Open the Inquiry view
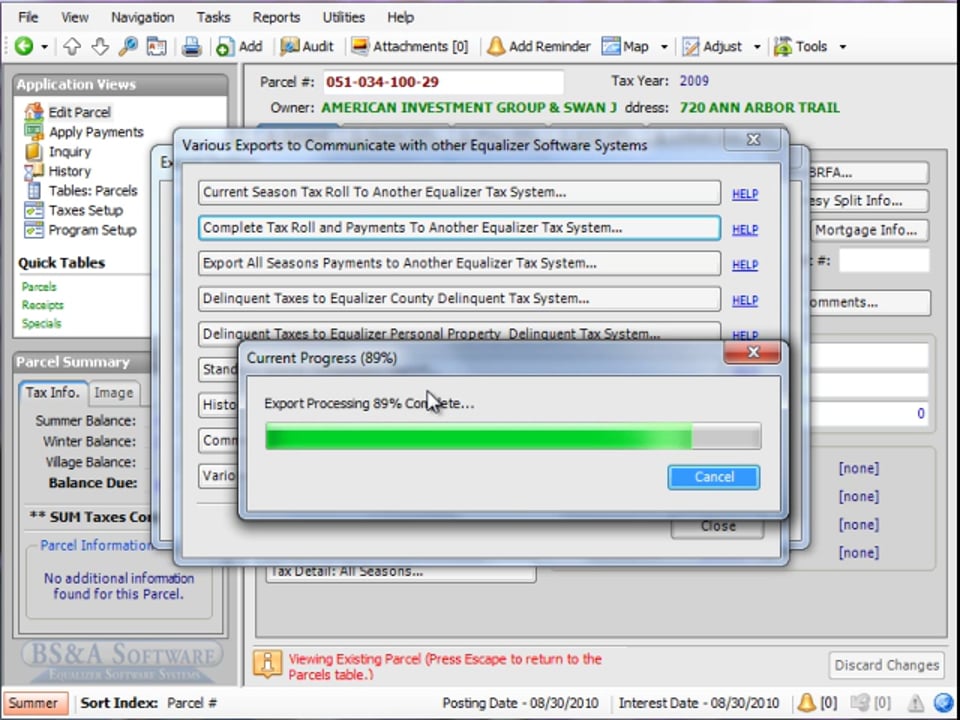Viewport: 960px width, 720px height. tap(58, 151)
